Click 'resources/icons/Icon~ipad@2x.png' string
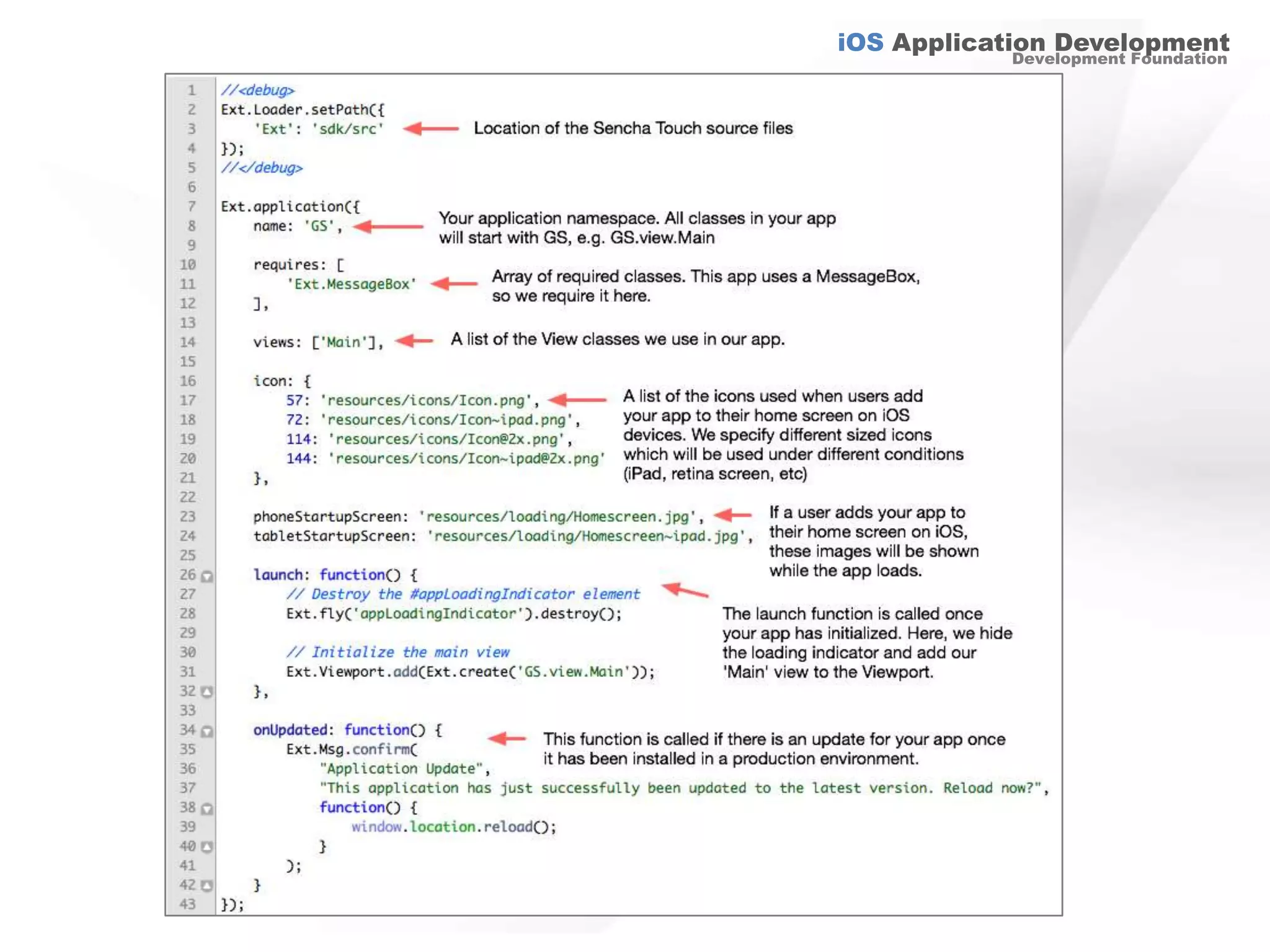The image size is (1270, 952). [x=467, y=459]
